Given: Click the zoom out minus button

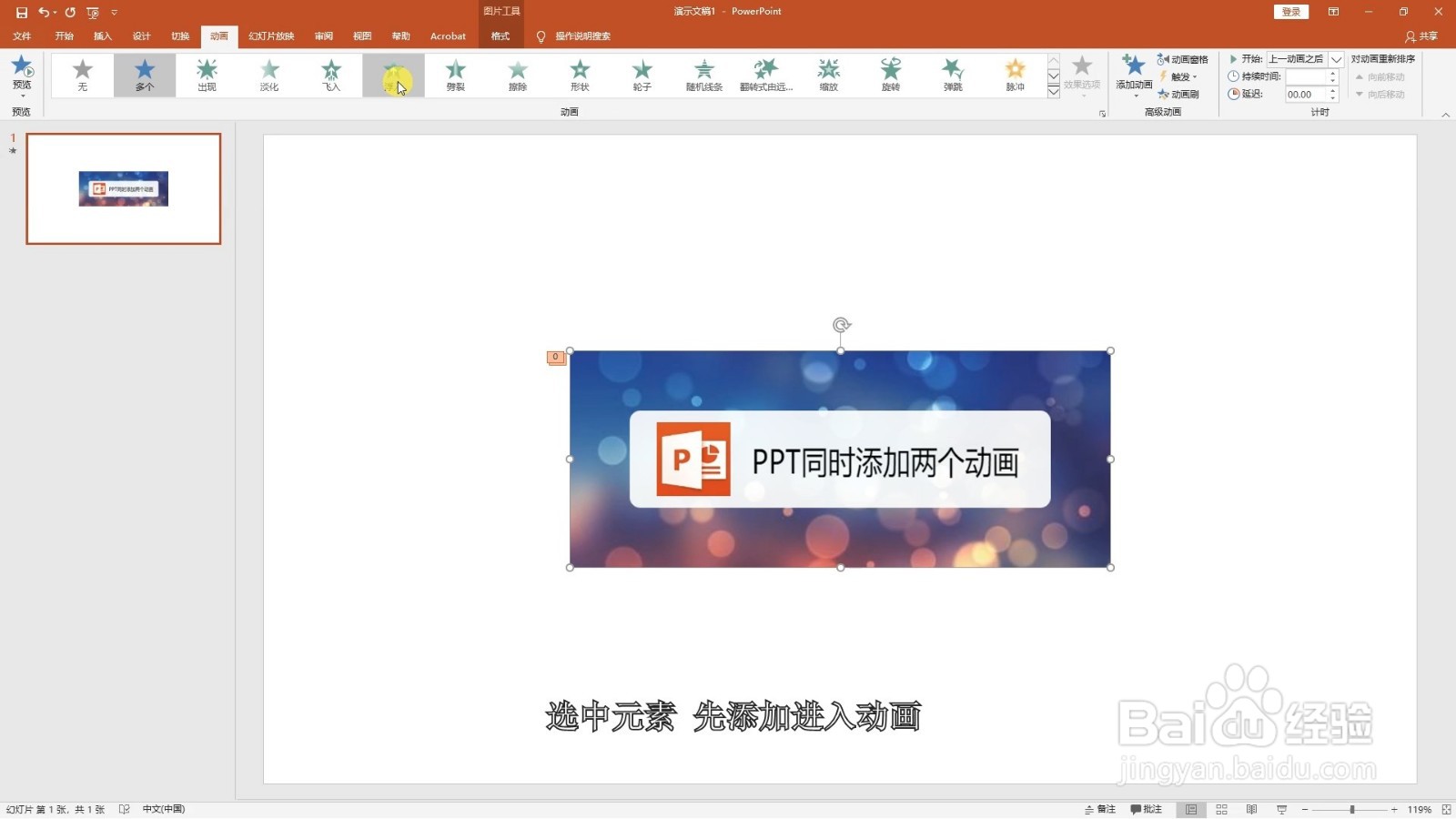Looking at the screenshot, I should [1304, 809].
